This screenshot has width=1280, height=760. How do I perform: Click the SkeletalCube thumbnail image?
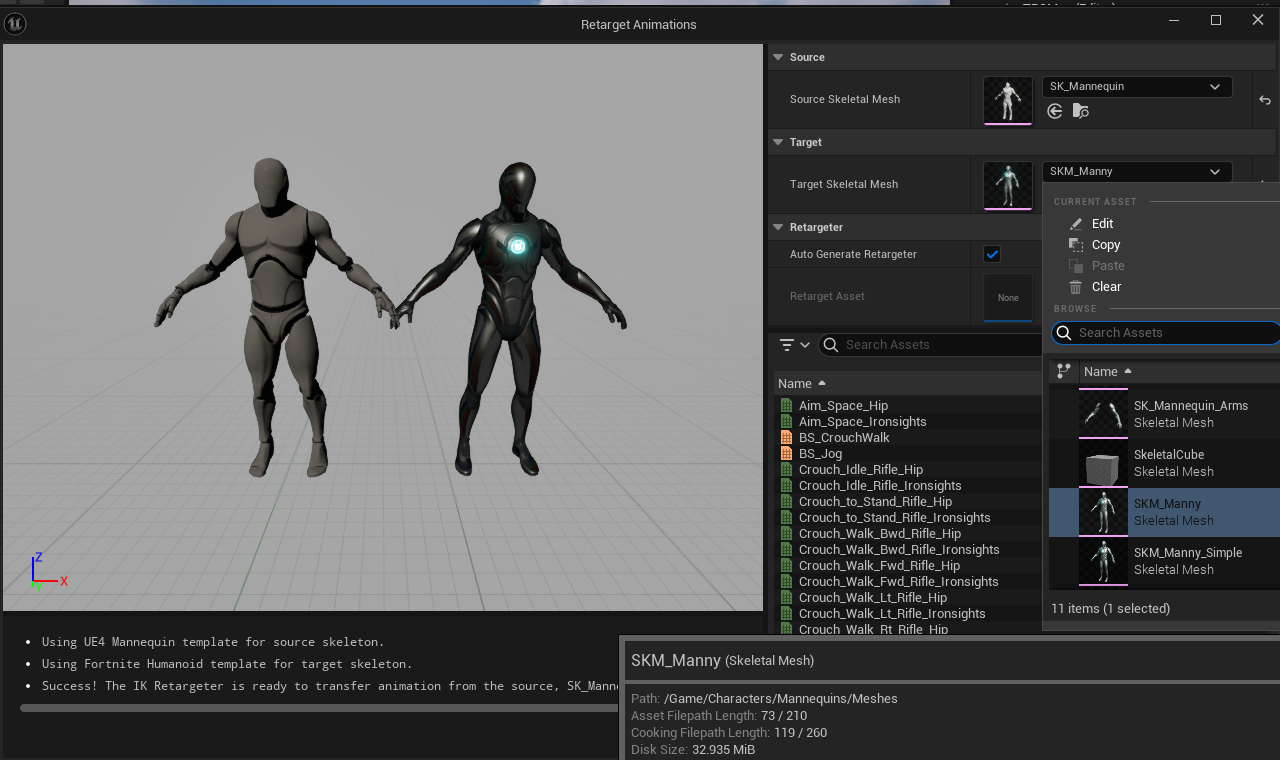click(x=1103, y=464)
